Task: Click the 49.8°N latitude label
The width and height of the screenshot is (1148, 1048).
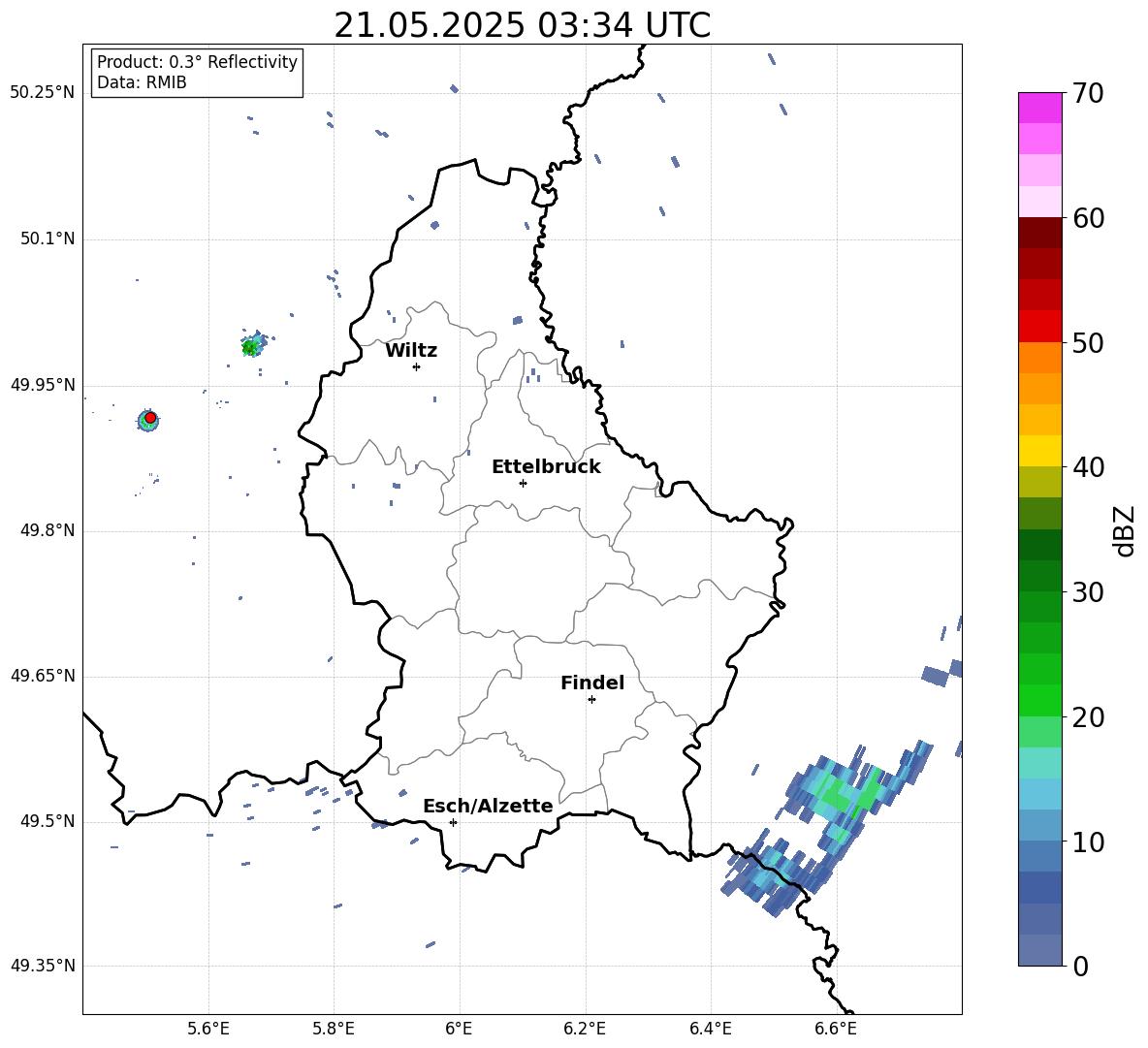Action: 48,530
